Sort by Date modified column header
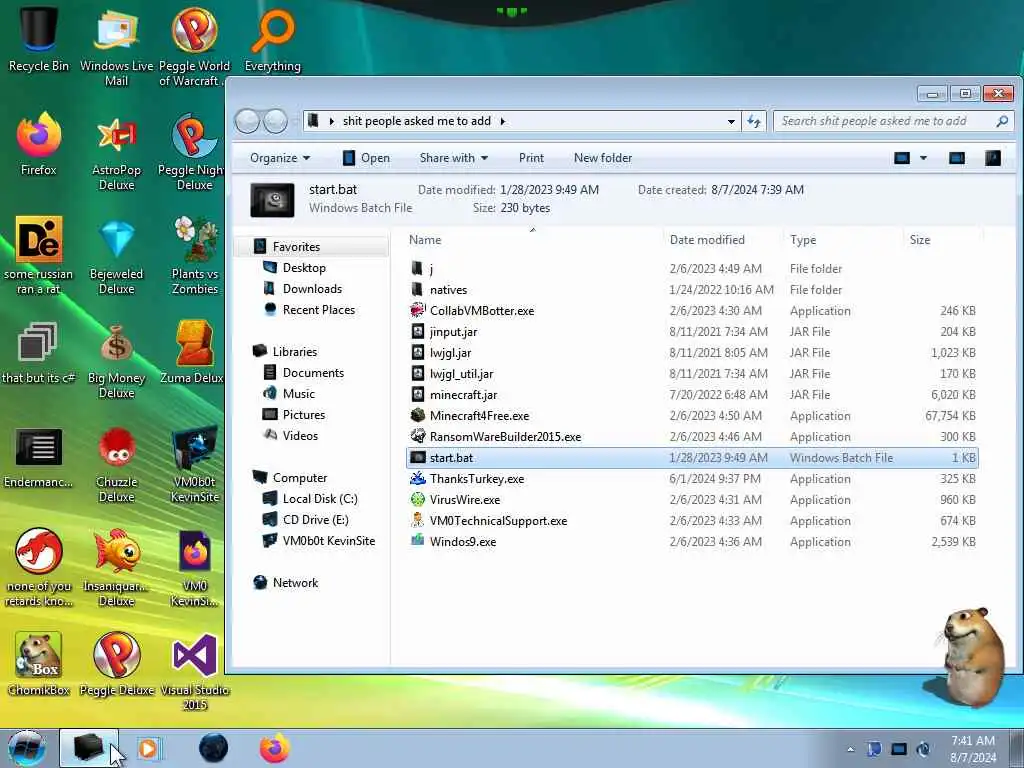This screenshot has height=768, width=1024. point(722,240)
